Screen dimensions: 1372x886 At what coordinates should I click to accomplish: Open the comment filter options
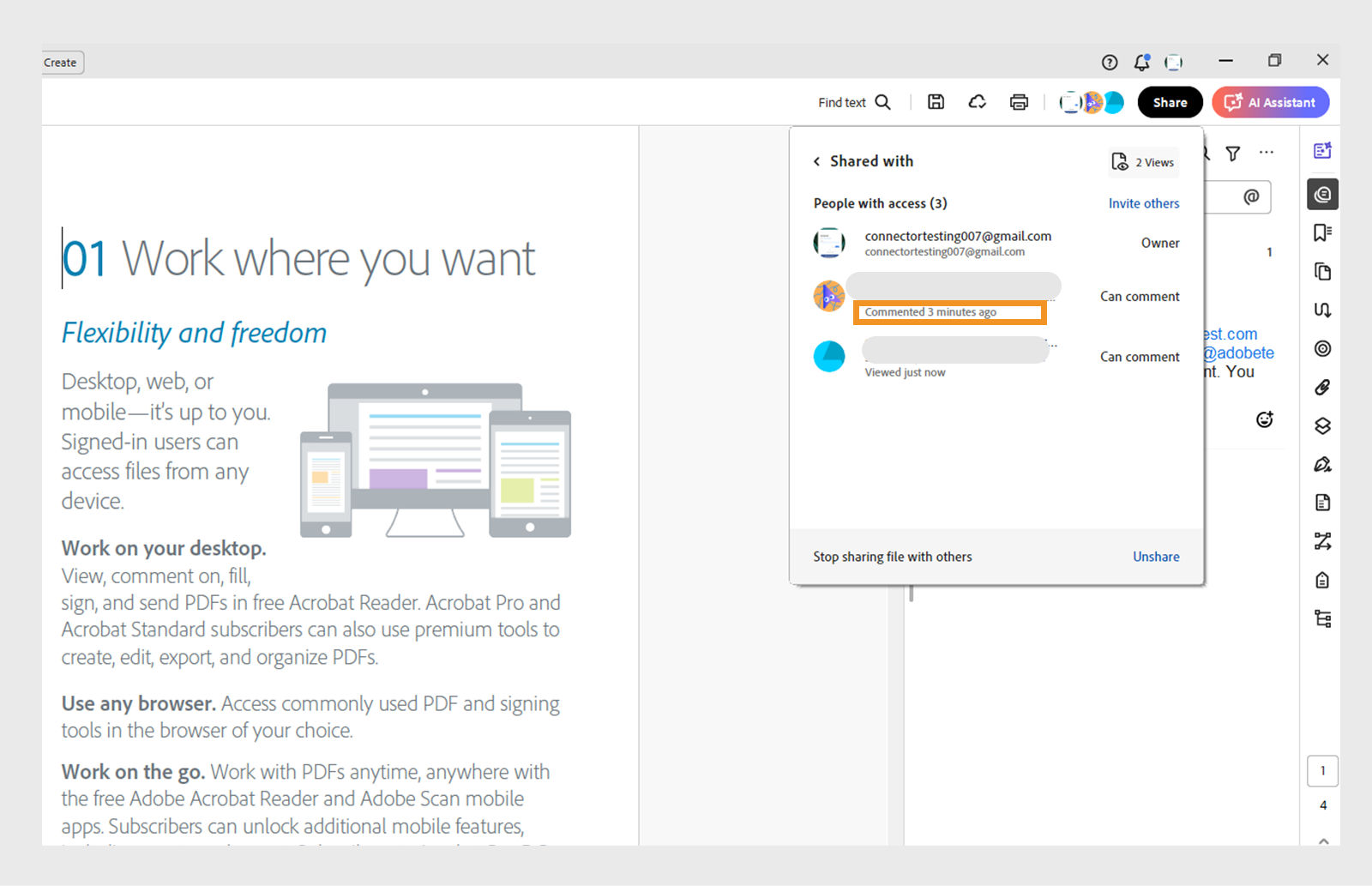(1232, 154)
